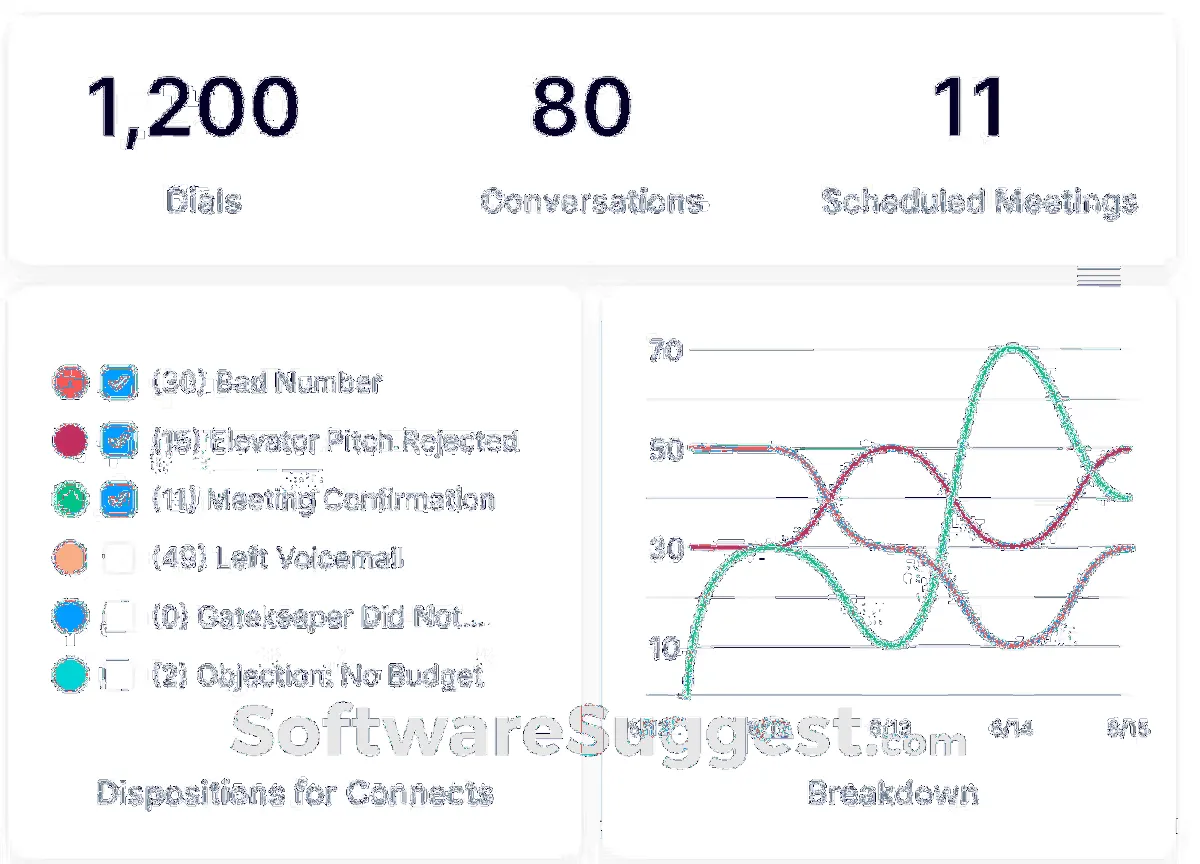
Task: Click the 1,200 Dials statistic
Action: pyautogui.click(x=193, y=107)
